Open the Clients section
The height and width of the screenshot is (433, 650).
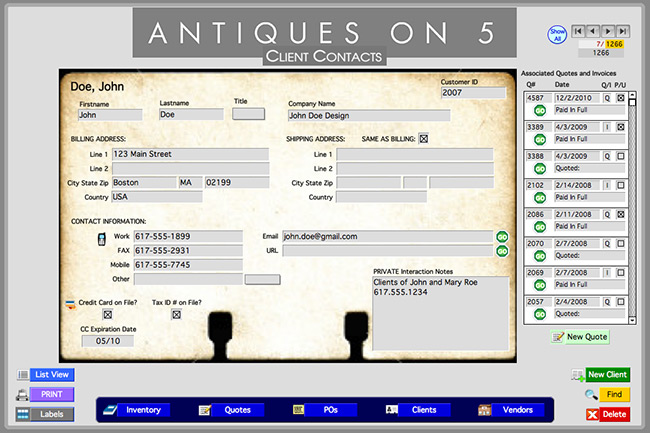click(424, 410)
